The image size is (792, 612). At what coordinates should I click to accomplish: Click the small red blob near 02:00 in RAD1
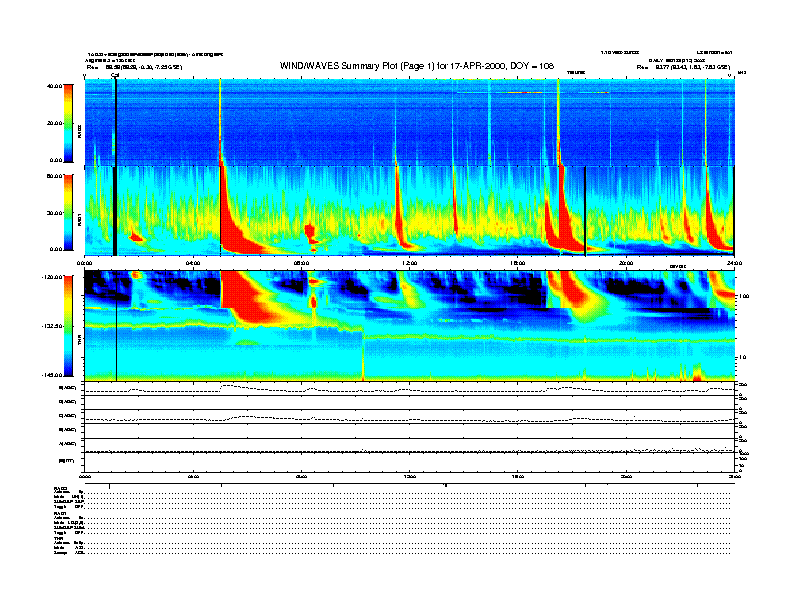tap(136, 237)
